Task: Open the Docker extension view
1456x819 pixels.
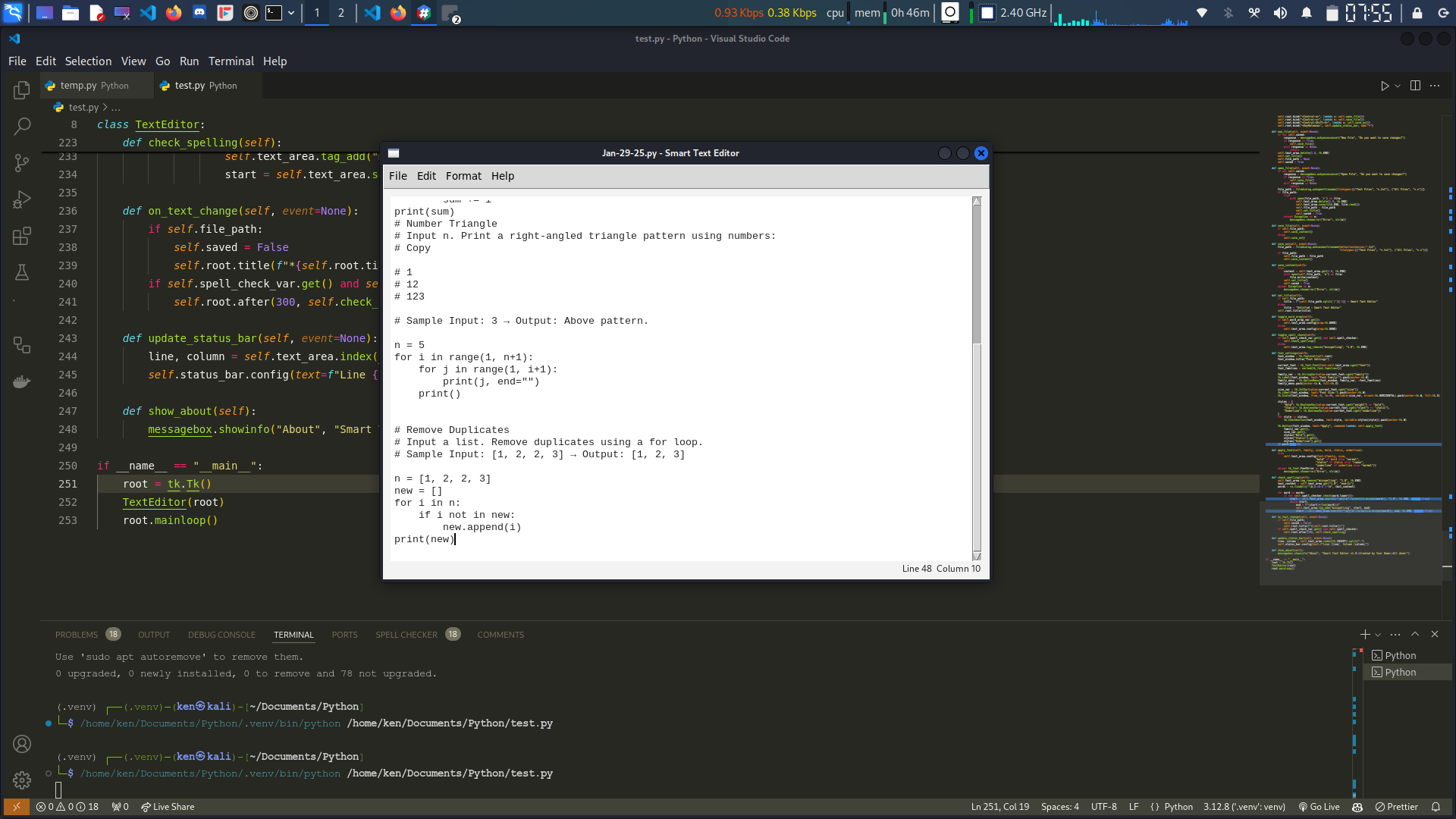Action: 21,381
